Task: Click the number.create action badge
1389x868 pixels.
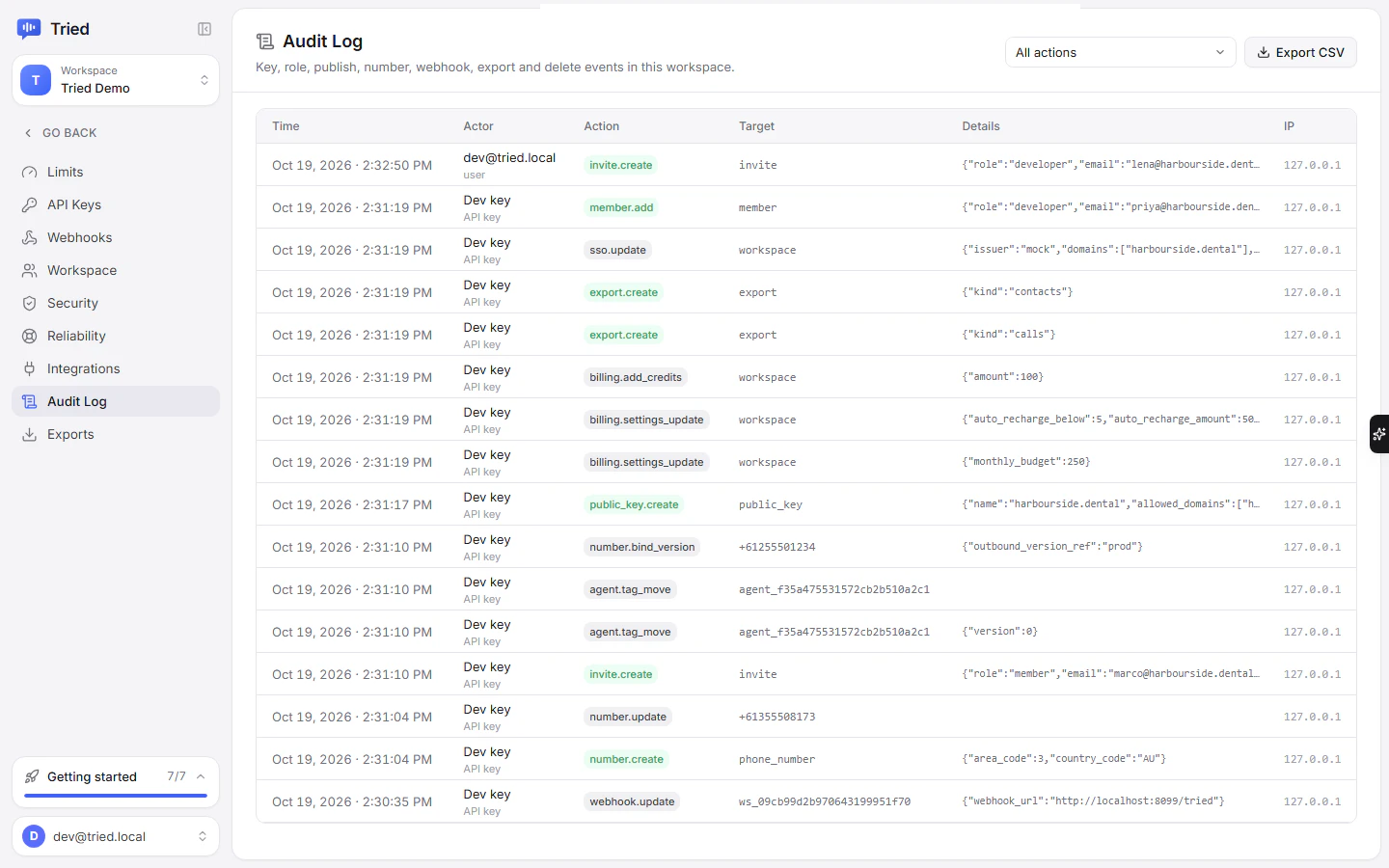Action: click(627, 759)
